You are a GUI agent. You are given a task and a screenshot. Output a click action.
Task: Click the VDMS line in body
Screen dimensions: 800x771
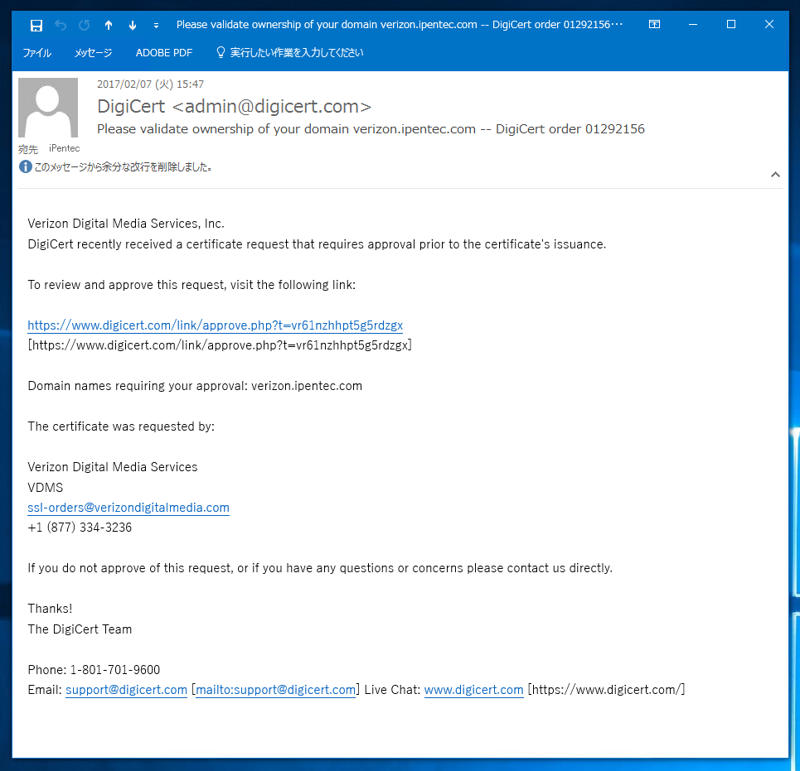click(x=45, y=487)
